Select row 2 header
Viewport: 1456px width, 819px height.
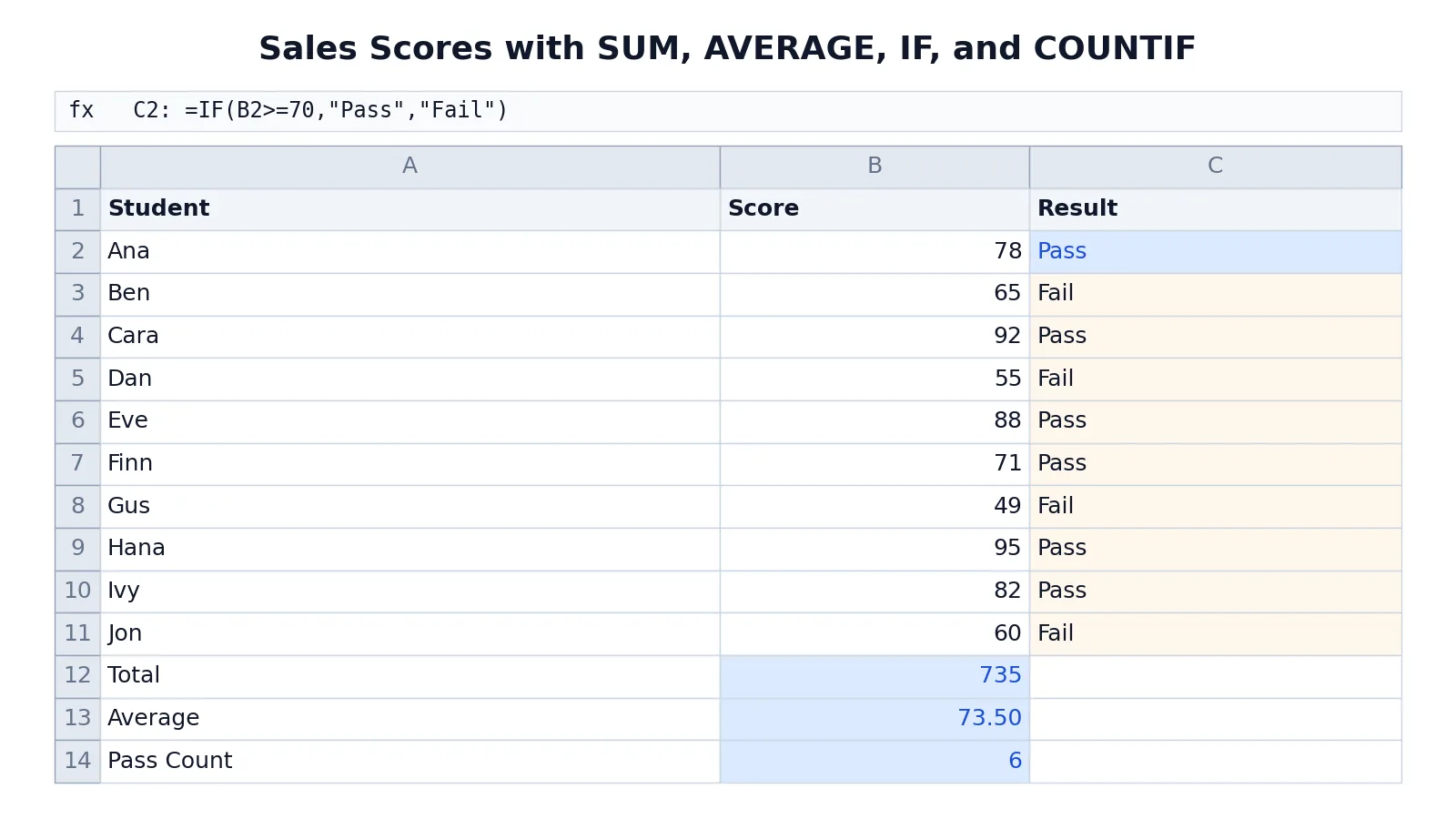coord(77,252)
